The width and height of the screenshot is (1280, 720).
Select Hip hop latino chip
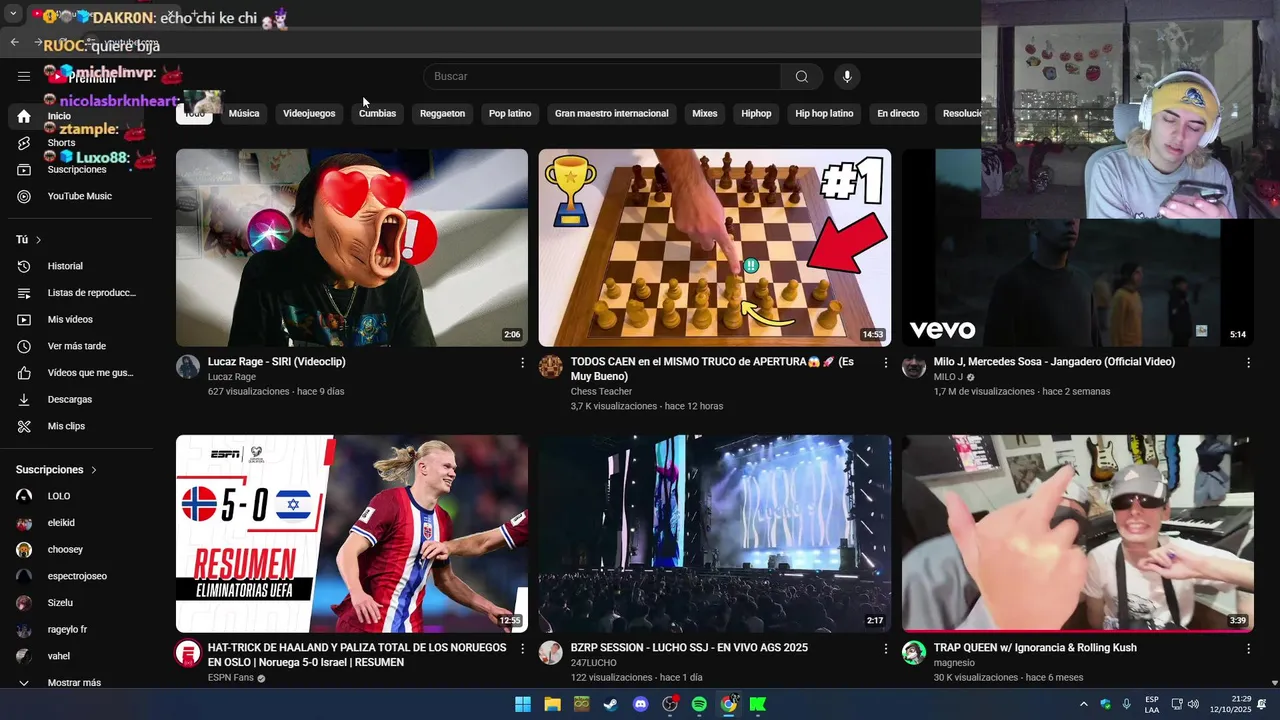click(824, 114)
